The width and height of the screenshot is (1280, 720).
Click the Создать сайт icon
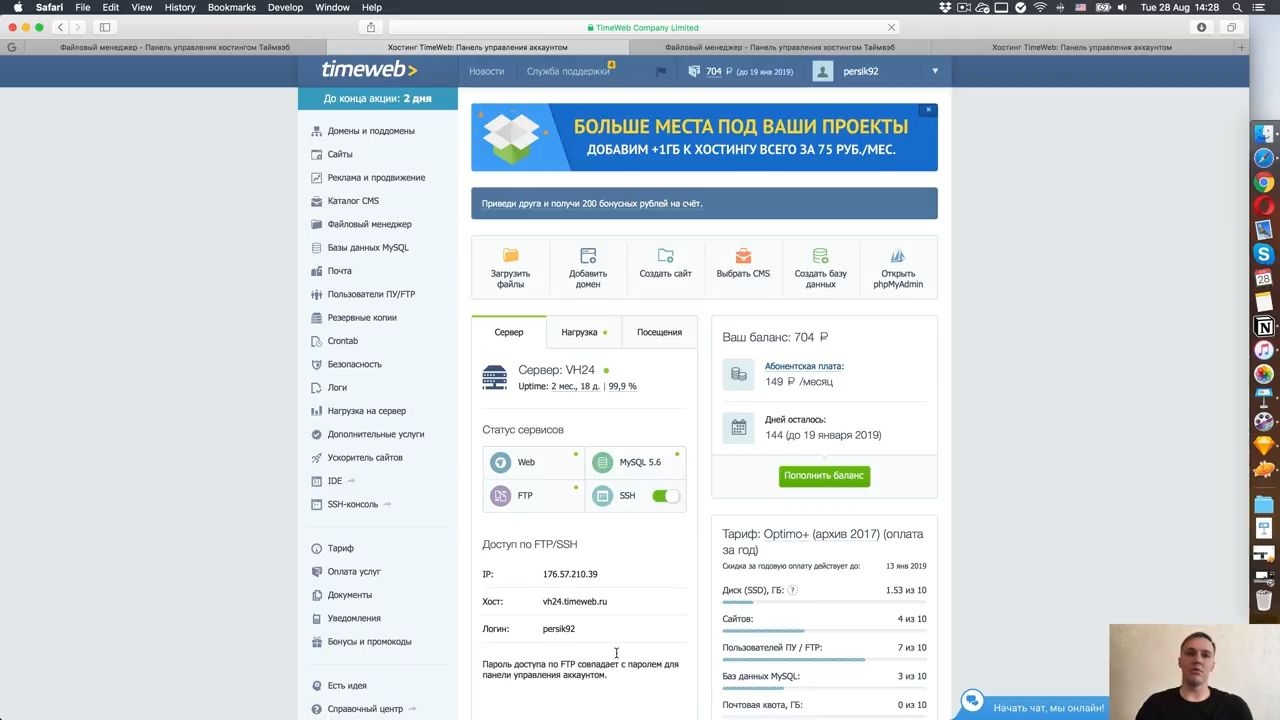[x=665, y=255]
